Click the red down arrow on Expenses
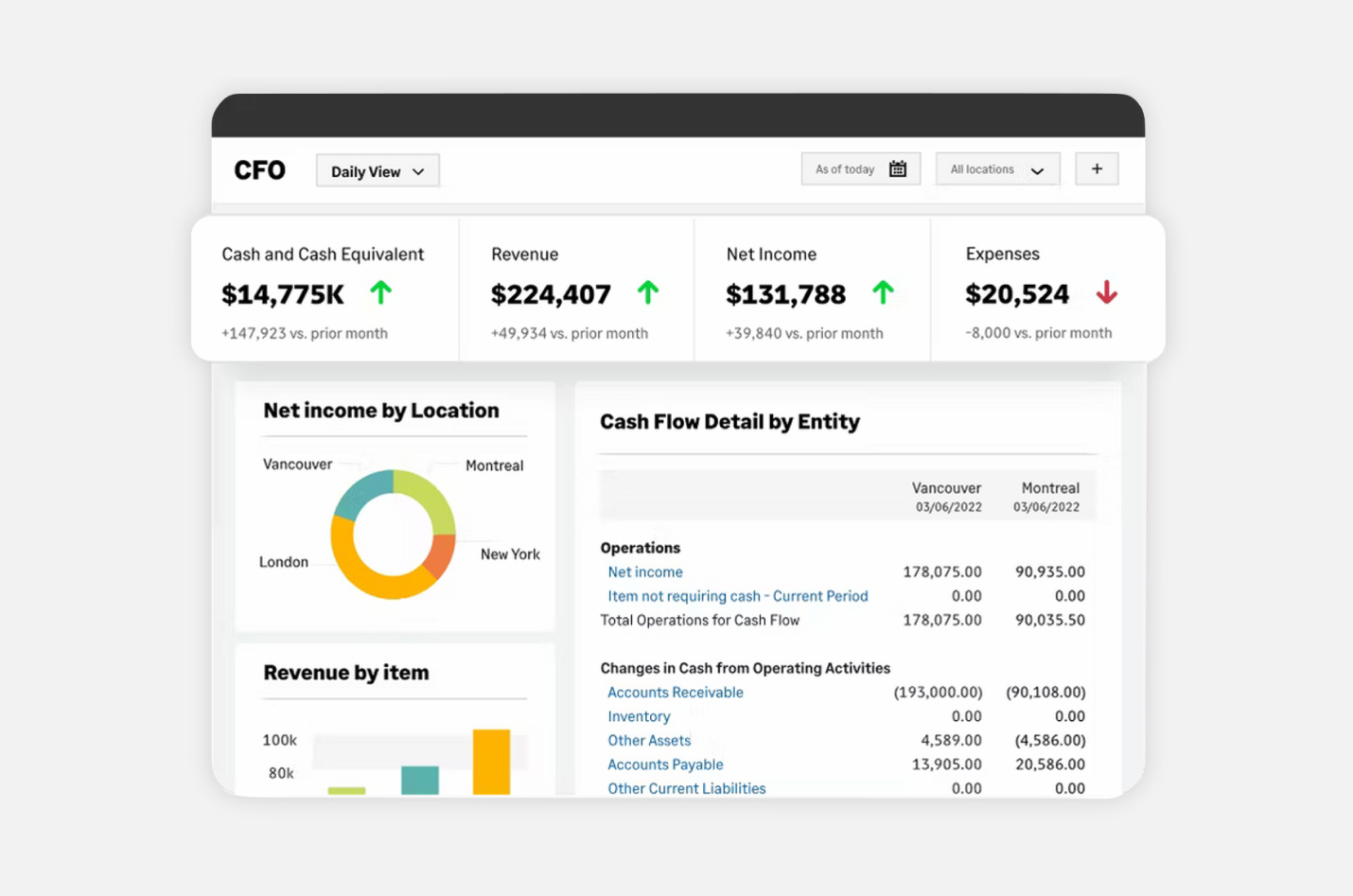Viewport: 1353px width, 896px height. (1106, 293)
